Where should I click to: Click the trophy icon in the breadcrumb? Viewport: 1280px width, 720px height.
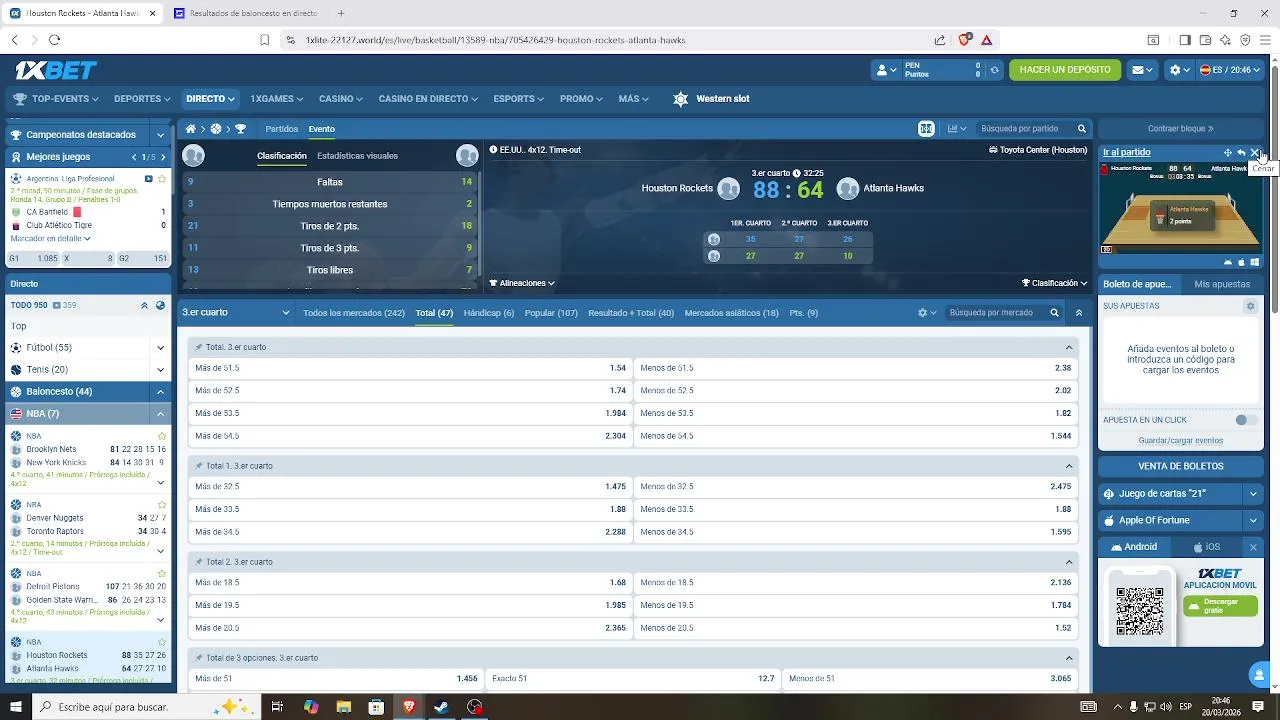240,129
